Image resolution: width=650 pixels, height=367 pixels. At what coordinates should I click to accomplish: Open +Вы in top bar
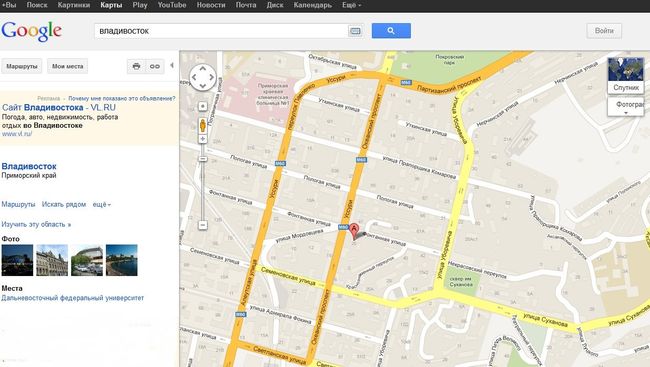pos(9,5)
